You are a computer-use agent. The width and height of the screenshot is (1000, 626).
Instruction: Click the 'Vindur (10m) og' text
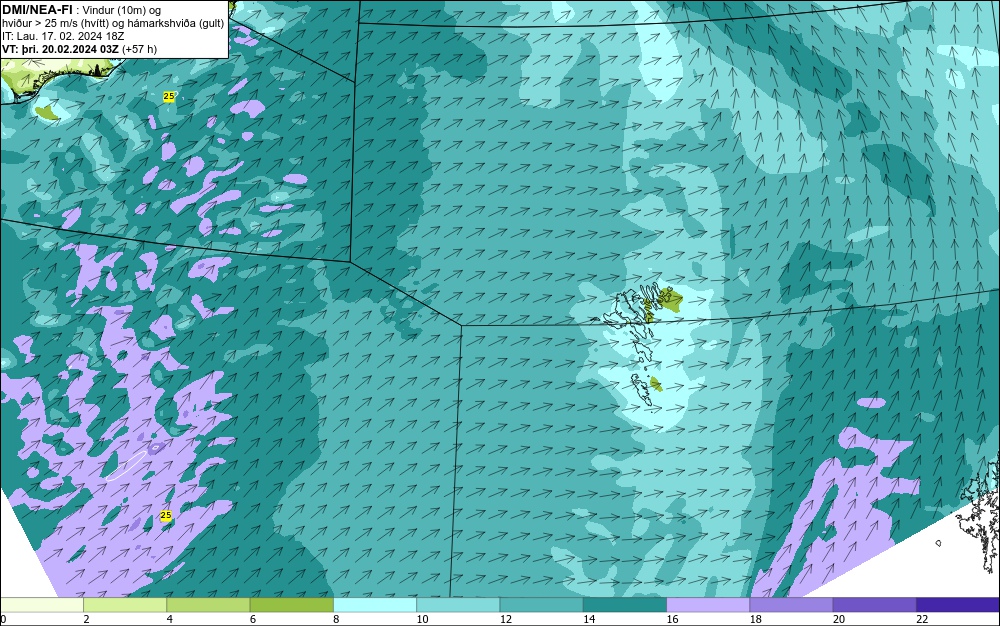pyautogui.click(x=122, y=10)
